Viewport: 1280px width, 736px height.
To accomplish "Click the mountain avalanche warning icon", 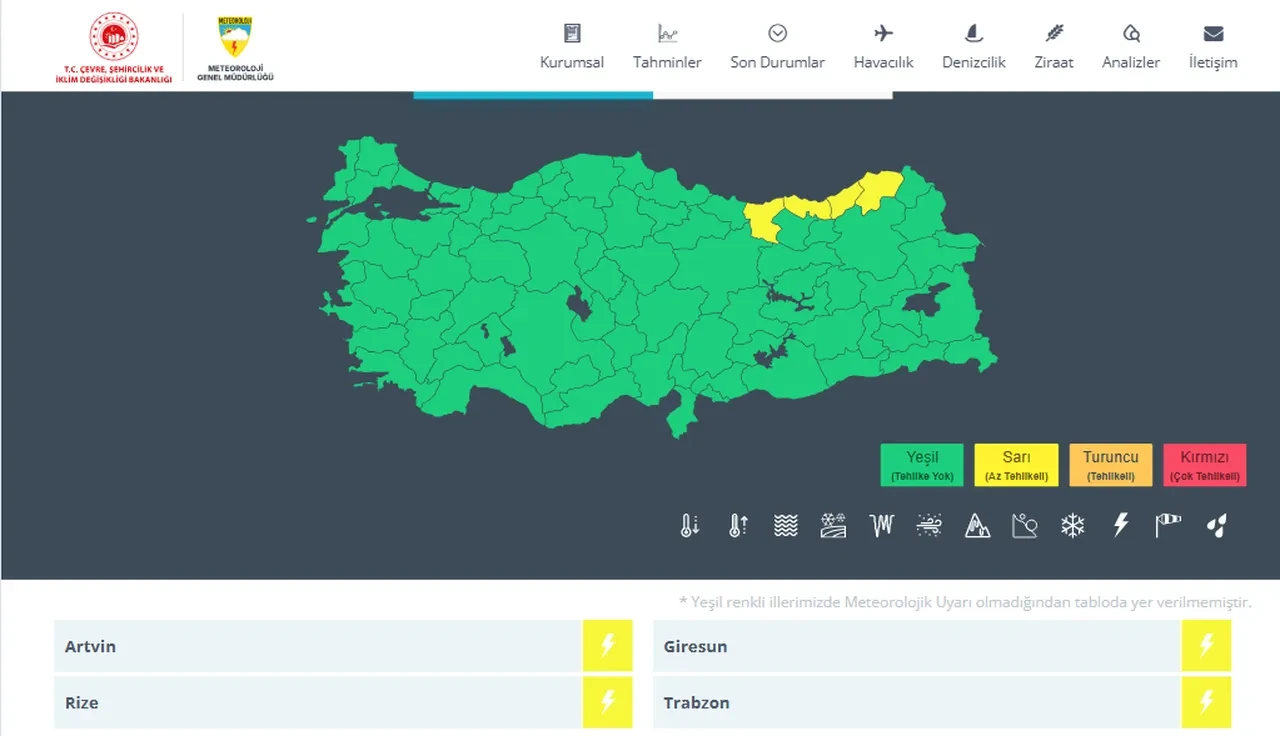I will pyautogui.click(x=977, y=525).
